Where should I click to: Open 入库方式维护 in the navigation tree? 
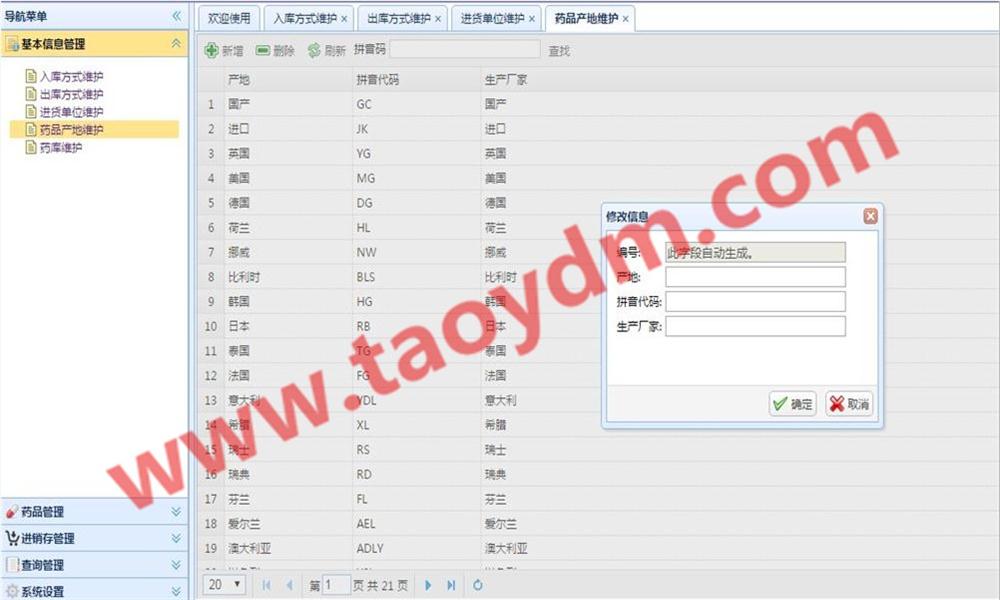[x=71, y=77]
